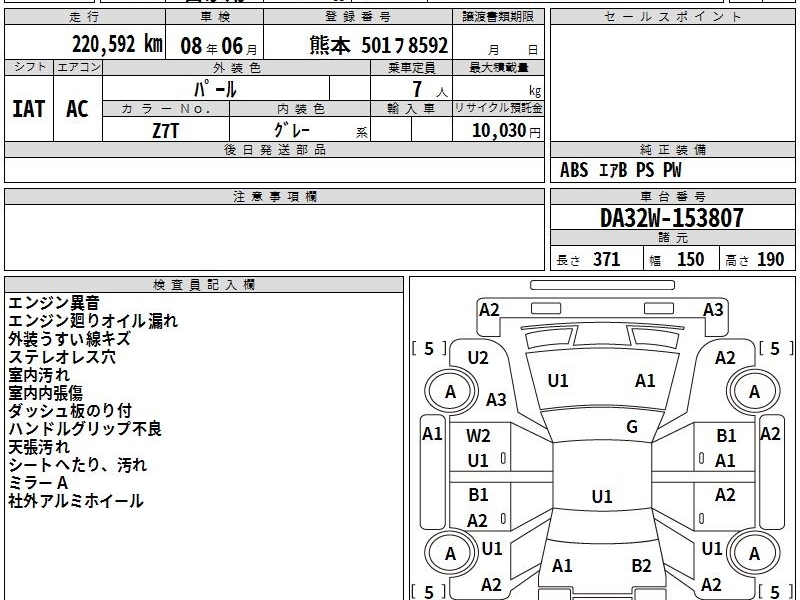Click the note エンジン廻りオイル漏れ
Screen dimensions: 800x600
(93, 321)
